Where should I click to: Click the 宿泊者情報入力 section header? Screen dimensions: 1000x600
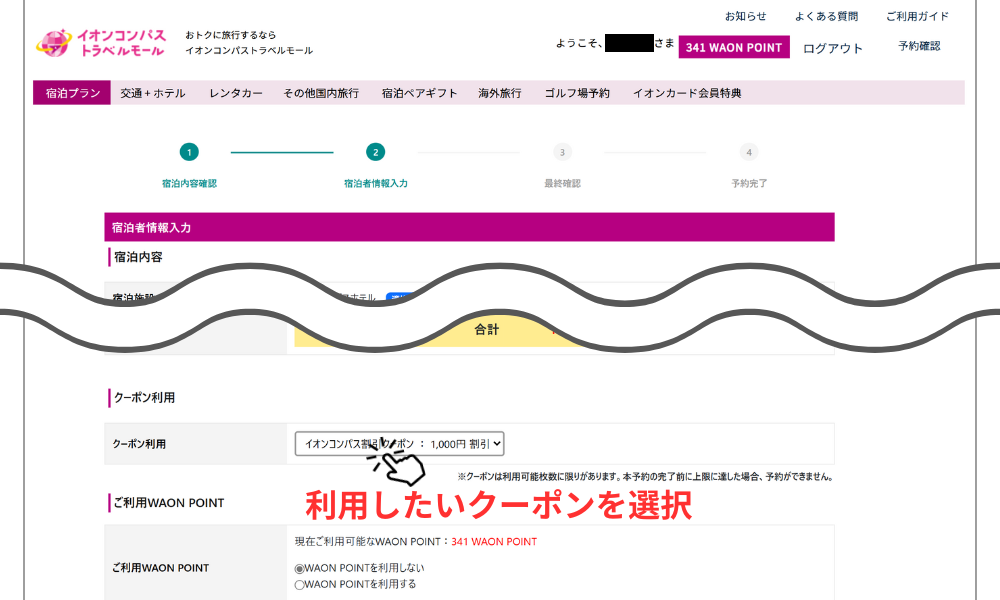click(469, 227)
